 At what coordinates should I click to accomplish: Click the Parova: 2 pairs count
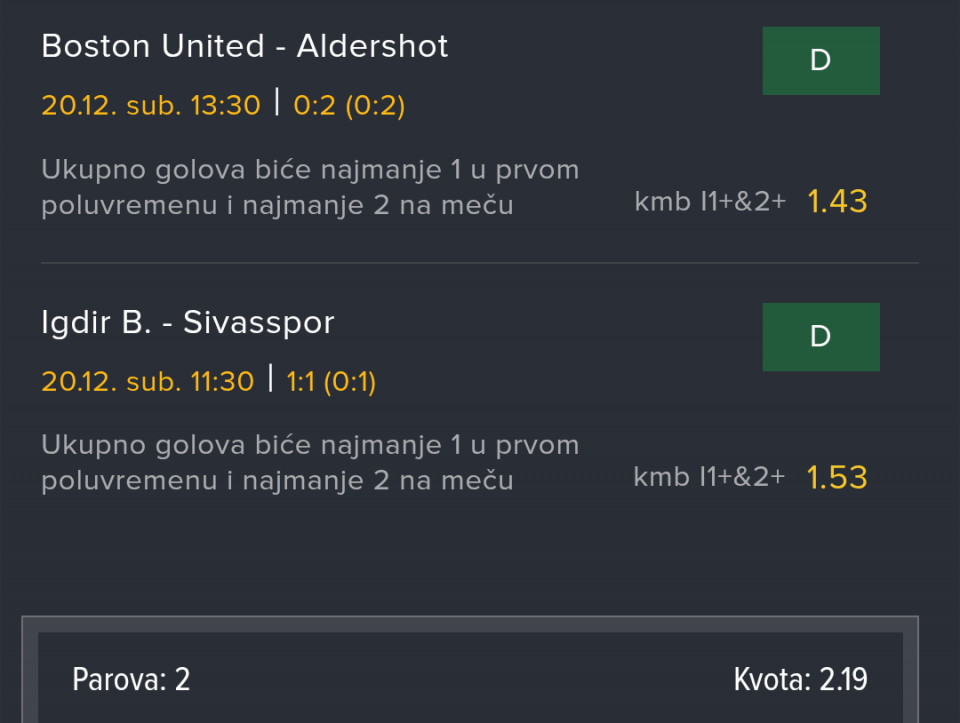[131, 680]
